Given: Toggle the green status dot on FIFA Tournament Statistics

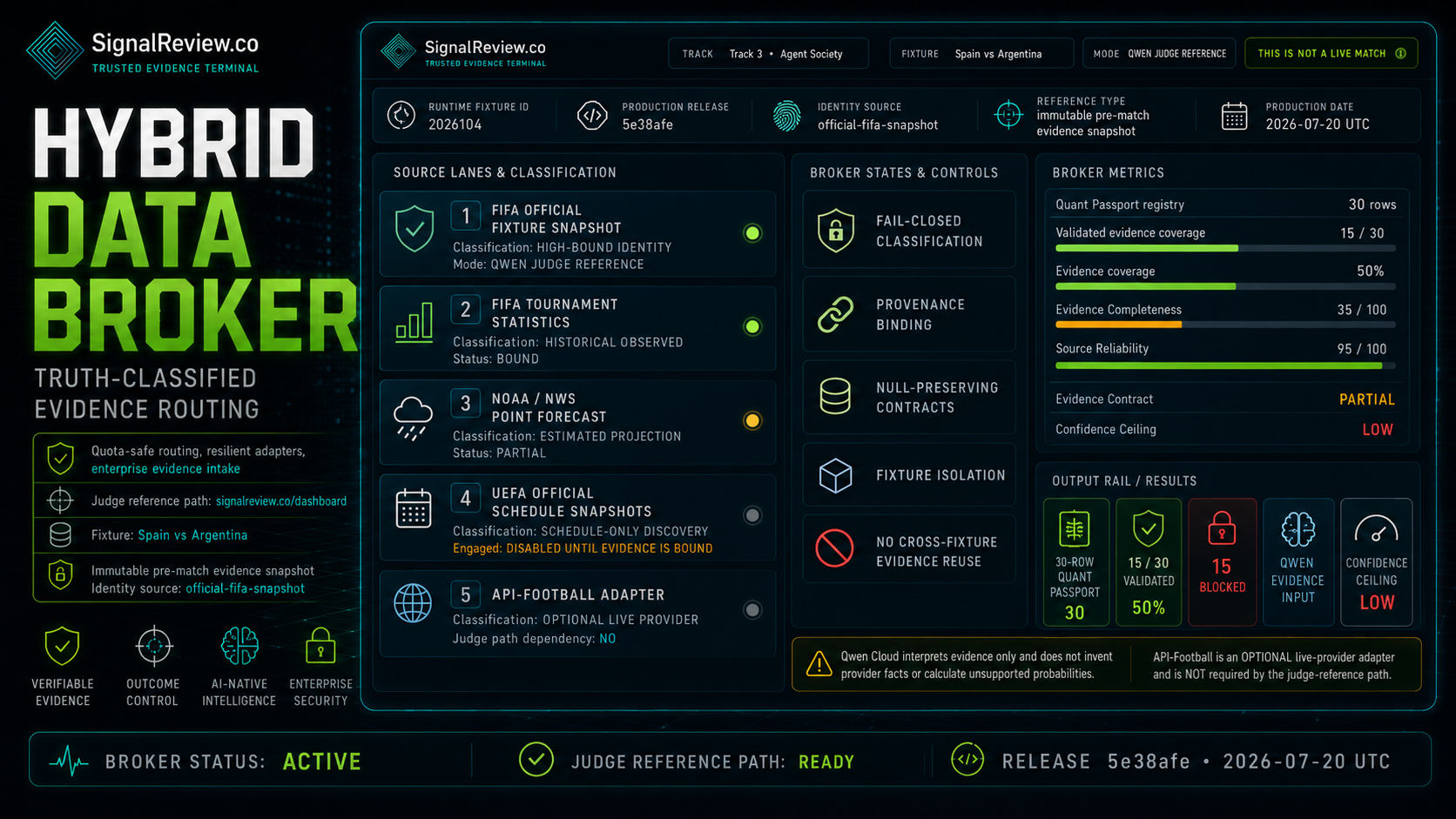Looking at the screenshot, I should click(752, 326).
